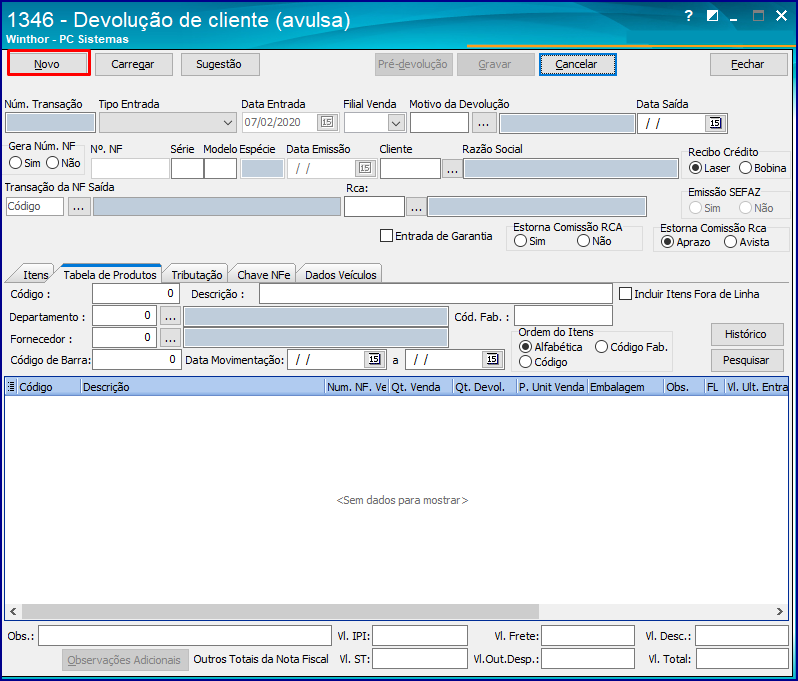Click the Carregar button
The height and width of the screenshot is (681, 798).
tap(133, 64)
